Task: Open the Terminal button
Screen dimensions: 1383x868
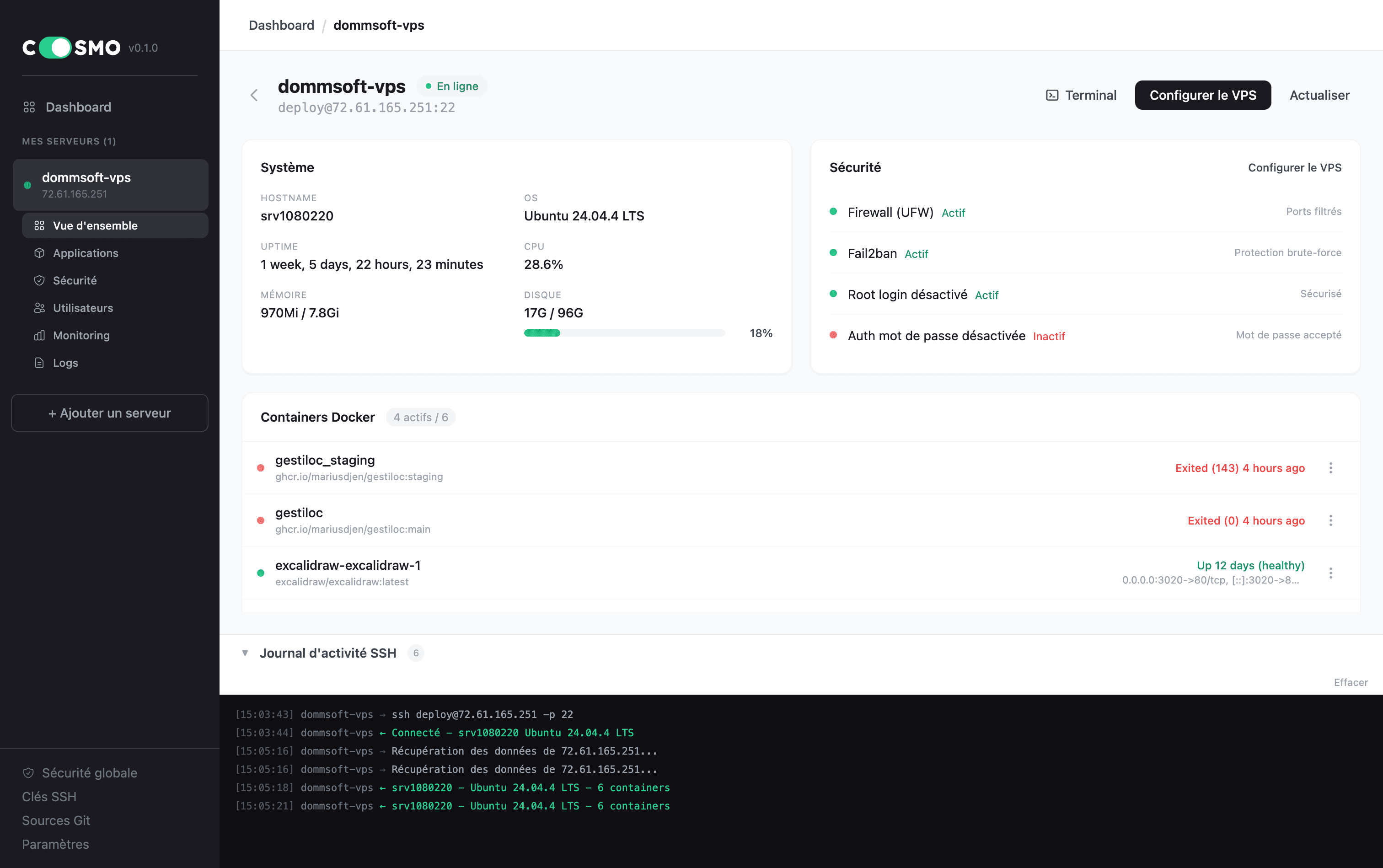Action: (1081, 95)
